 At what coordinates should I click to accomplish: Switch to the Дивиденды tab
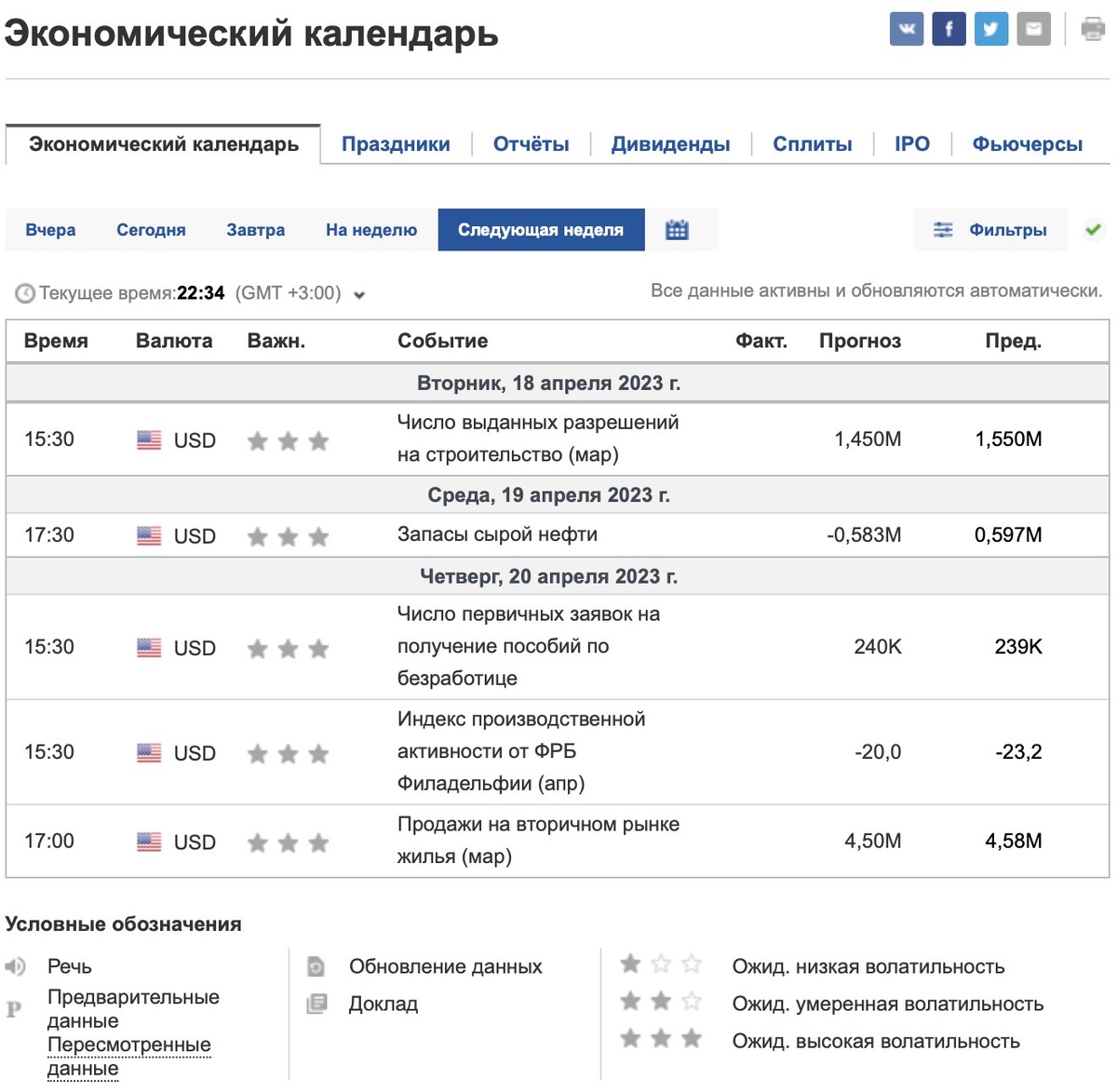point(670,143)
